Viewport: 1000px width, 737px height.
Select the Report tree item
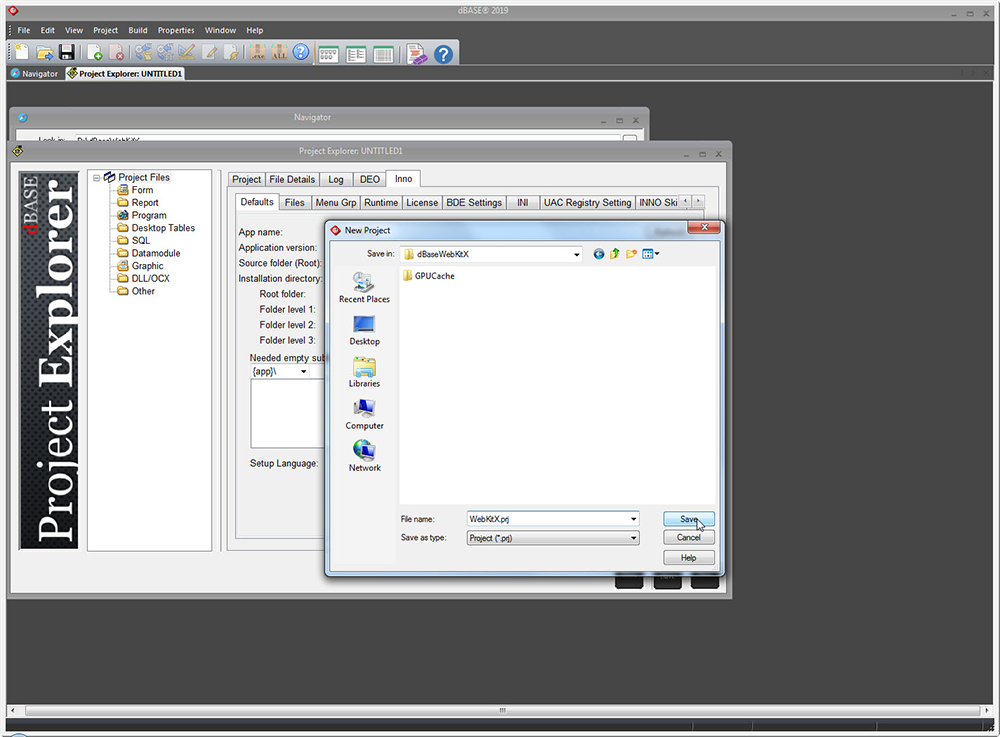138,203
